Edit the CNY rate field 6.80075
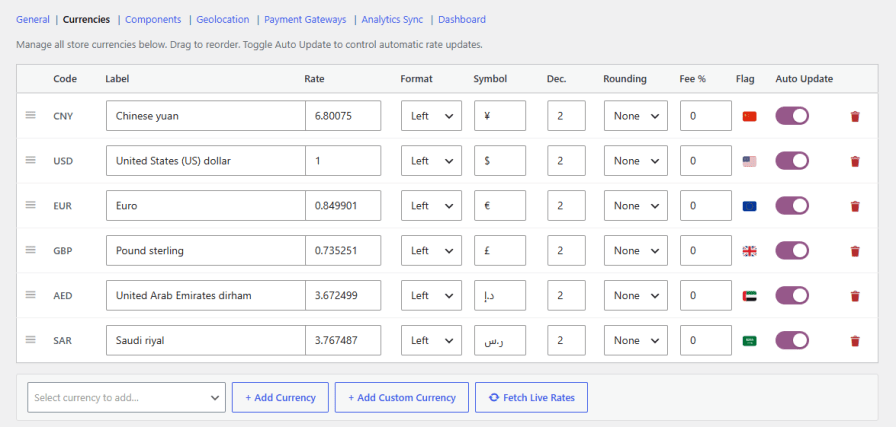The height and width of the screenshot is (427, 896). pos(343,116)
